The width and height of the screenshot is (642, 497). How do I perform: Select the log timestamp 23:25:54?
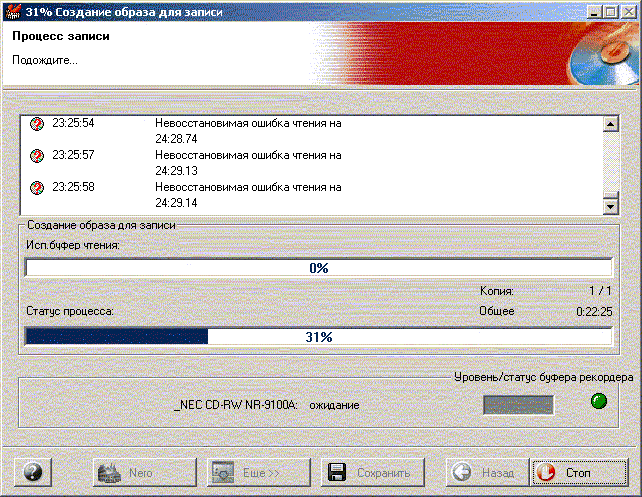coord(73,123)
